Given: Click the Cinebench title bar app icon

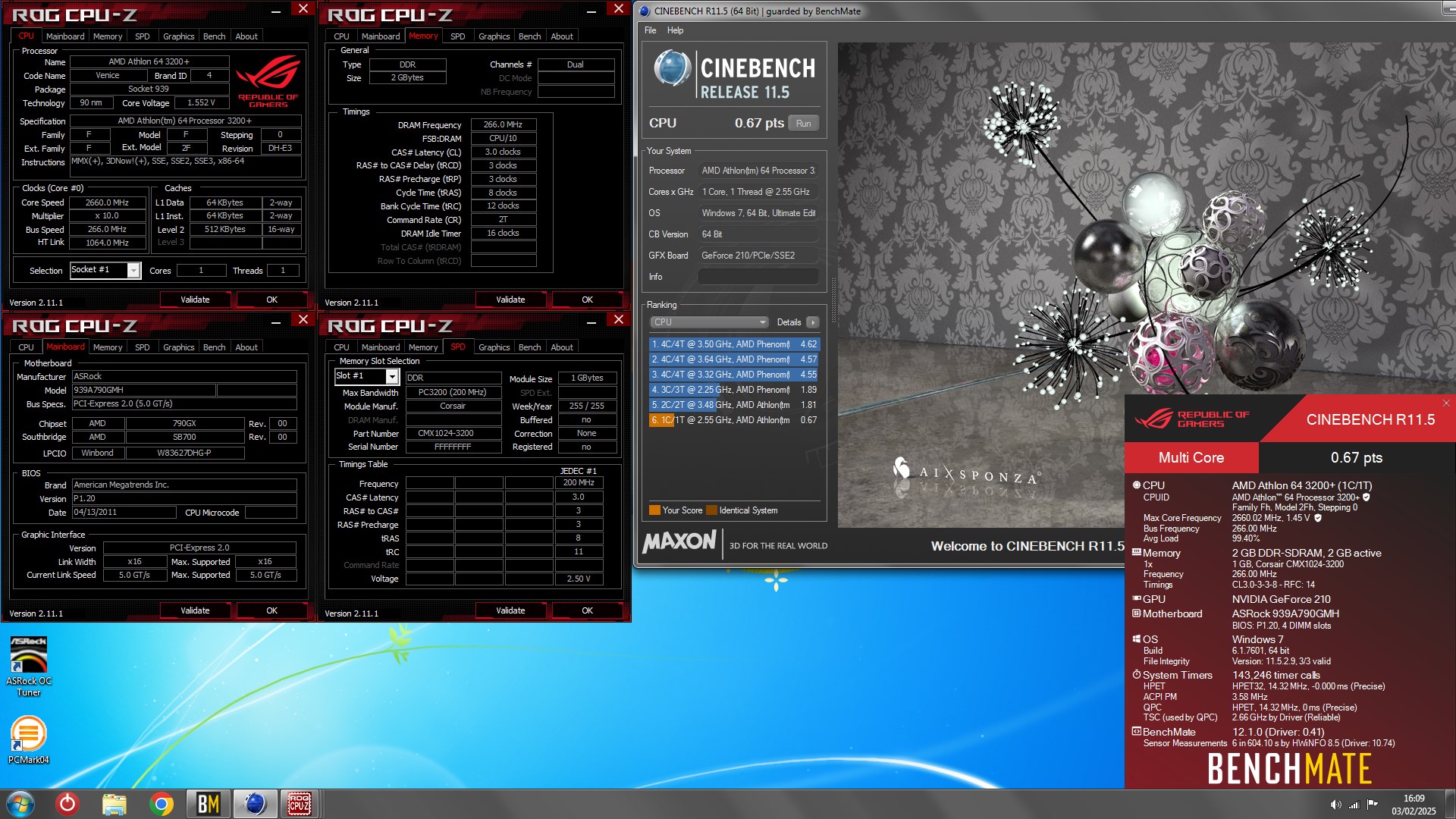Looking at the screenshot, I should click(645, 11).
